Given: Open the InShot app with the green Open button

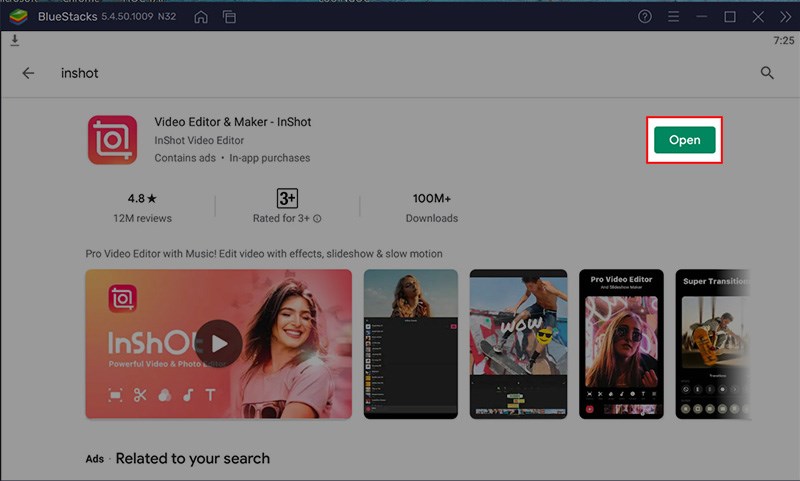Looking at the screenshot, I should 684,140.
